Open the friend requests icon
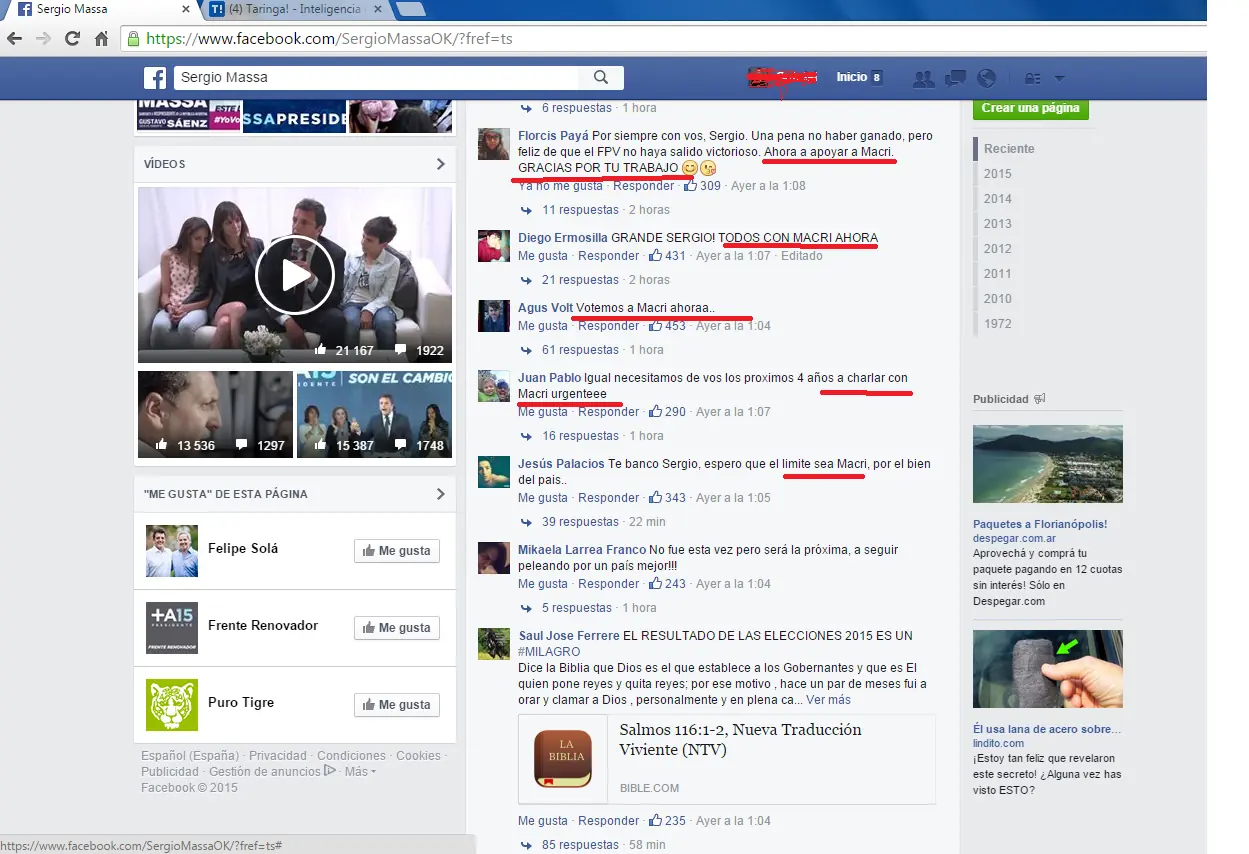The width and height of the screenshot is (1249, 854). click(924, 78)
